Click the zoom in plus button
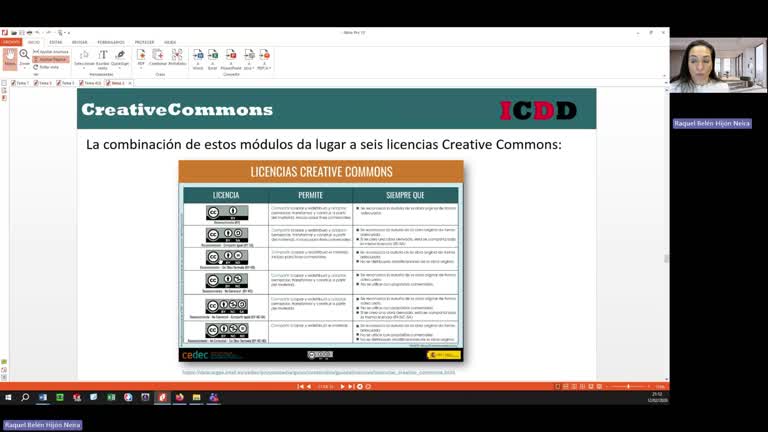This screenshot has height=432, width=768. click(x=649, y=386)
